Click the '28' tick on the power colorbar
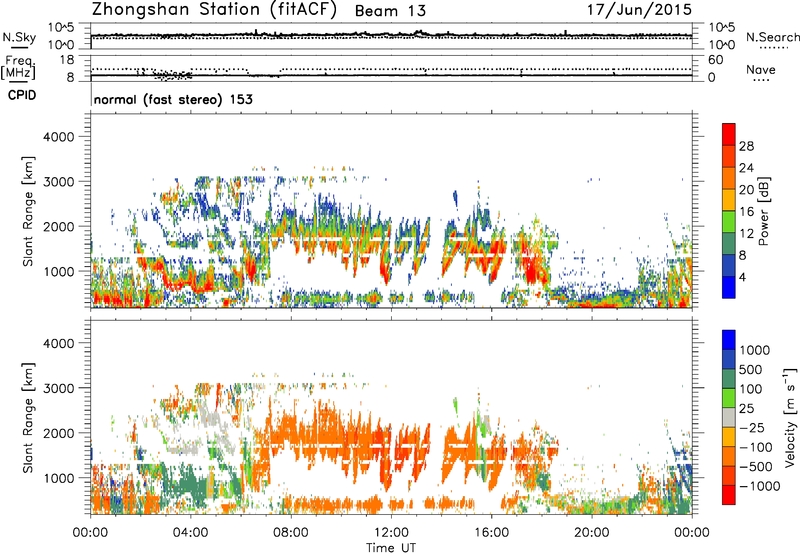This screenshot has height=554, width=800. pos(746,146)
